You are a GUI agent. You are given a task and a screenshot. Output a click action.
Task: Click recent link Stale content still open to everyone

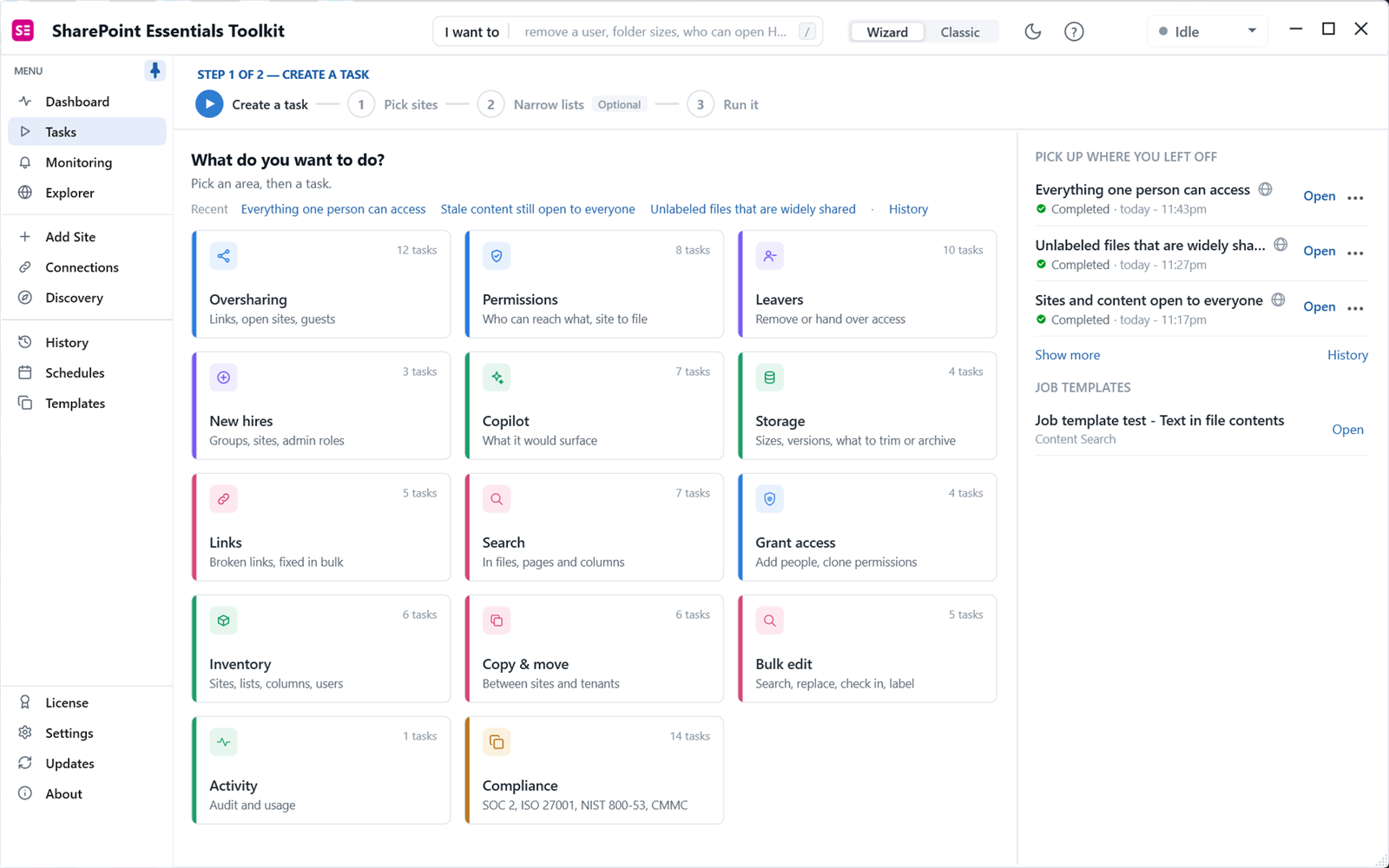click(537, 209)
